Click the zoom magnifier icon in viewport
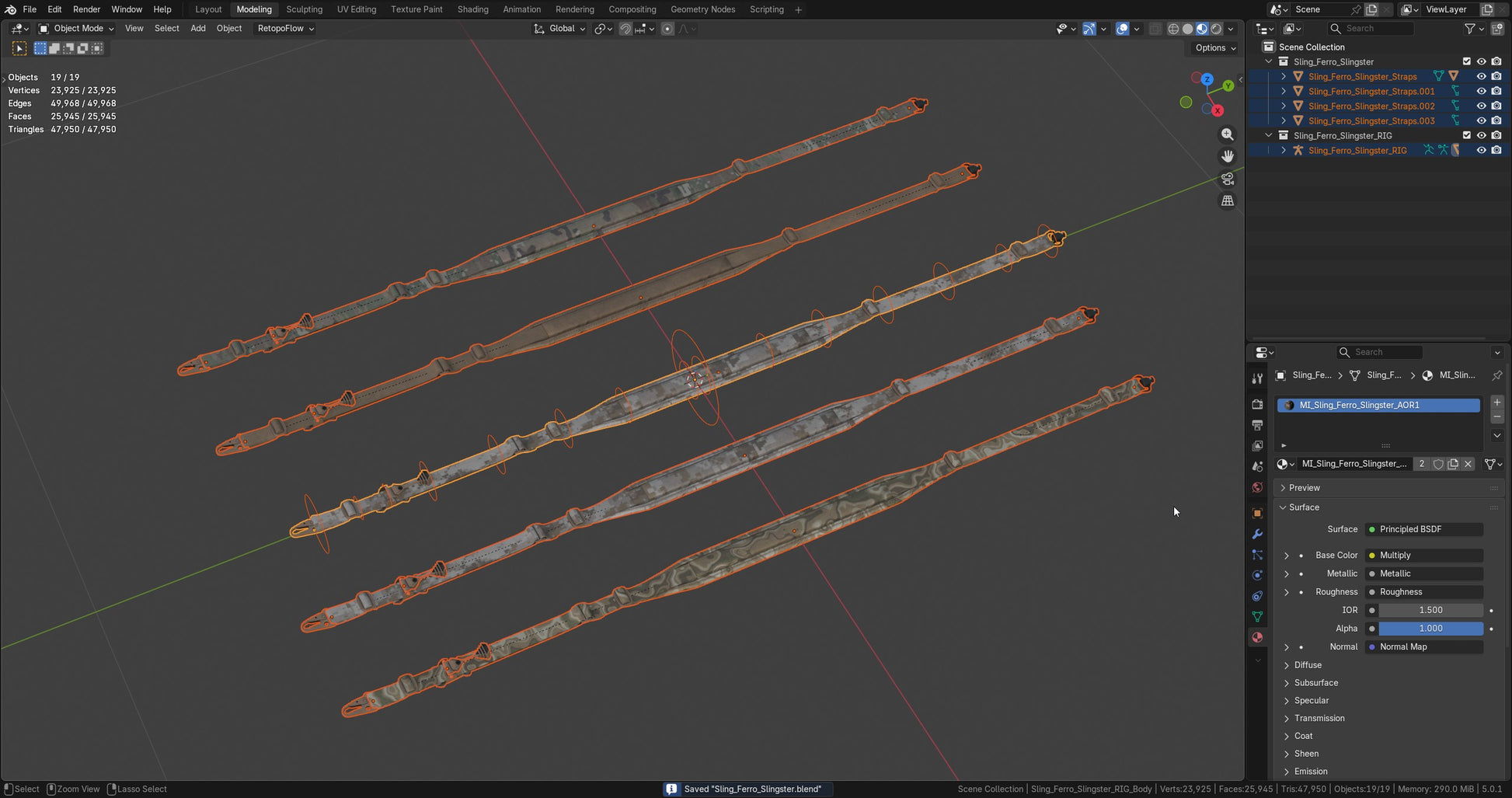The width and height of the screenshot is (1512, 798). click(x=1227, y=134)
